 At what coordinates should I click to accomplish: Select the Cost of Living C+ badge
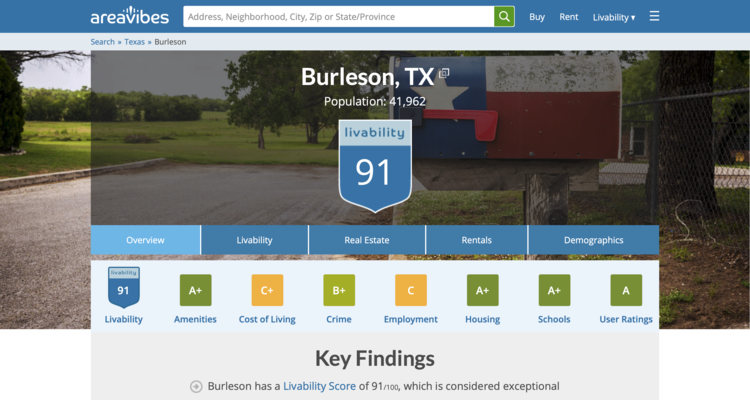(x=267, y=290)
